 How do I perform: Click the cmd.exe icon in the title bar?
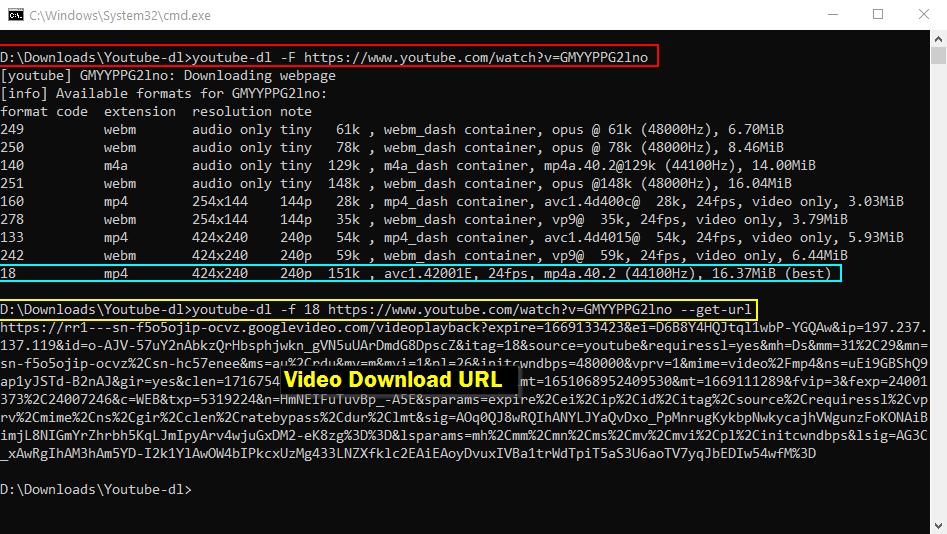pyautogui.click(x=16, y=15)
